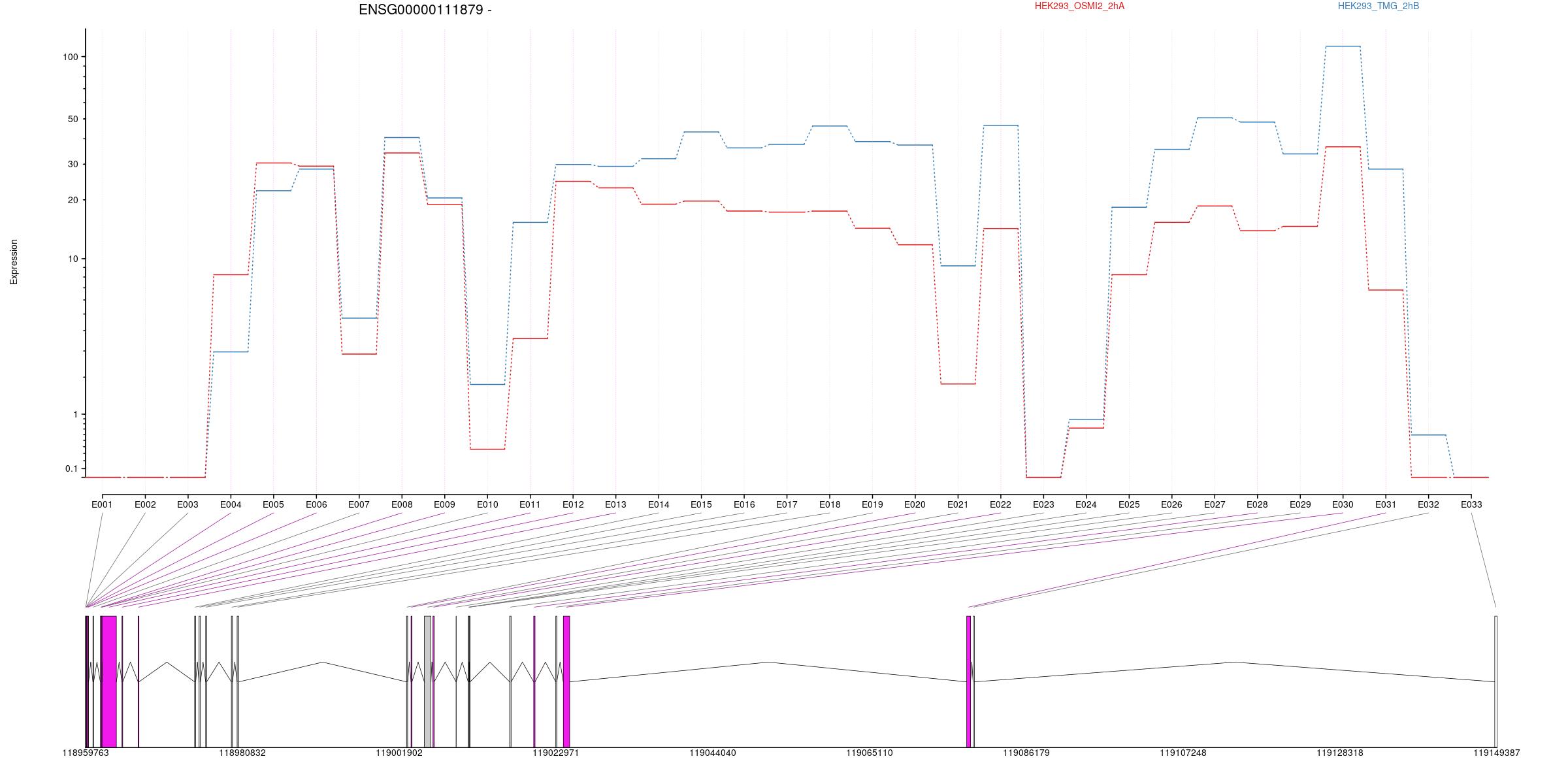This screenshot has width=1568, height=784.
Task: Click exon label E012
Action: (x=573, y=504)
